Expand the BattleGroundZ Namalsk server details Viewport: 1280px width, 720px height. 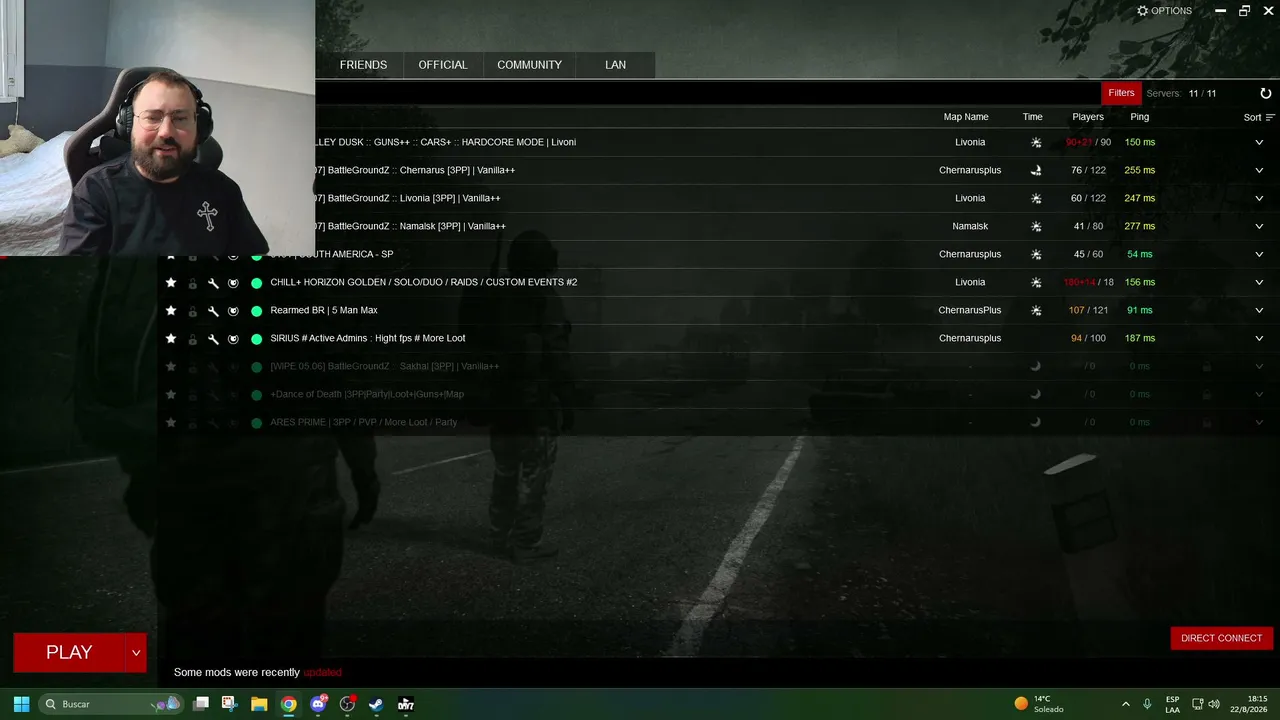[1259, 226]
